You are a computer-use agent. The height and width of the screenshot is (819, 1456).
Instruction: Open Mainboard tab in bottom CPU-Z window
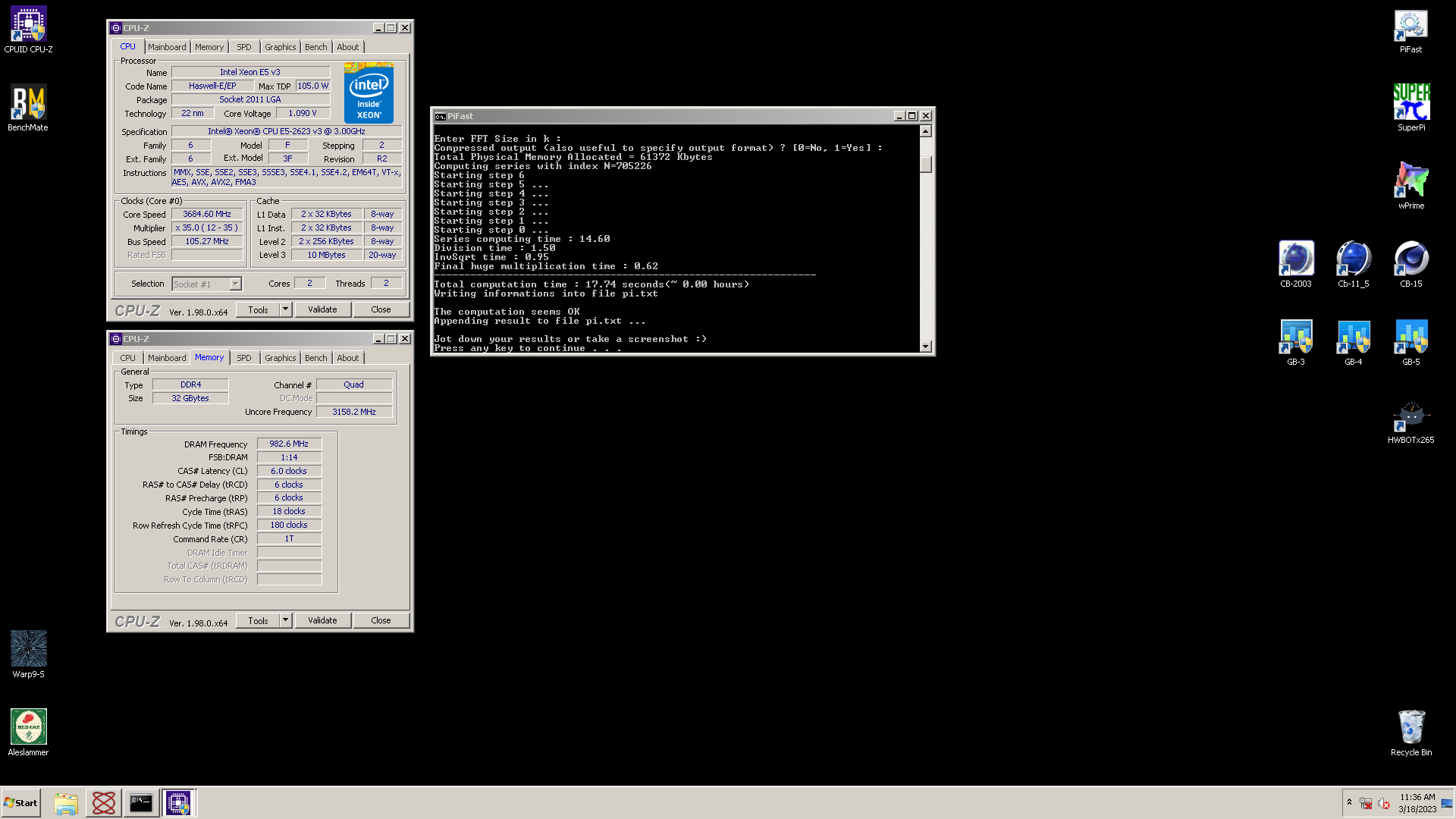click(167, 358)
